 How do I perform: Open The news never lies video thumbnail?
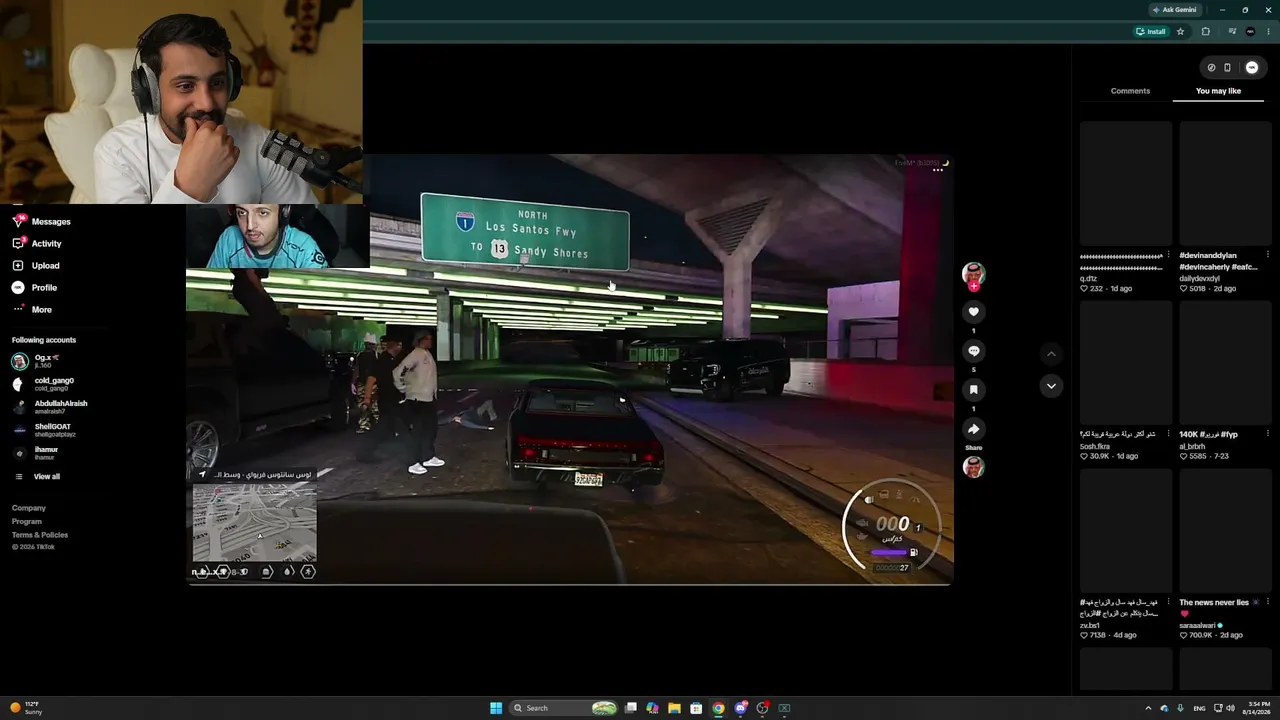click(x=1225, y=531)
